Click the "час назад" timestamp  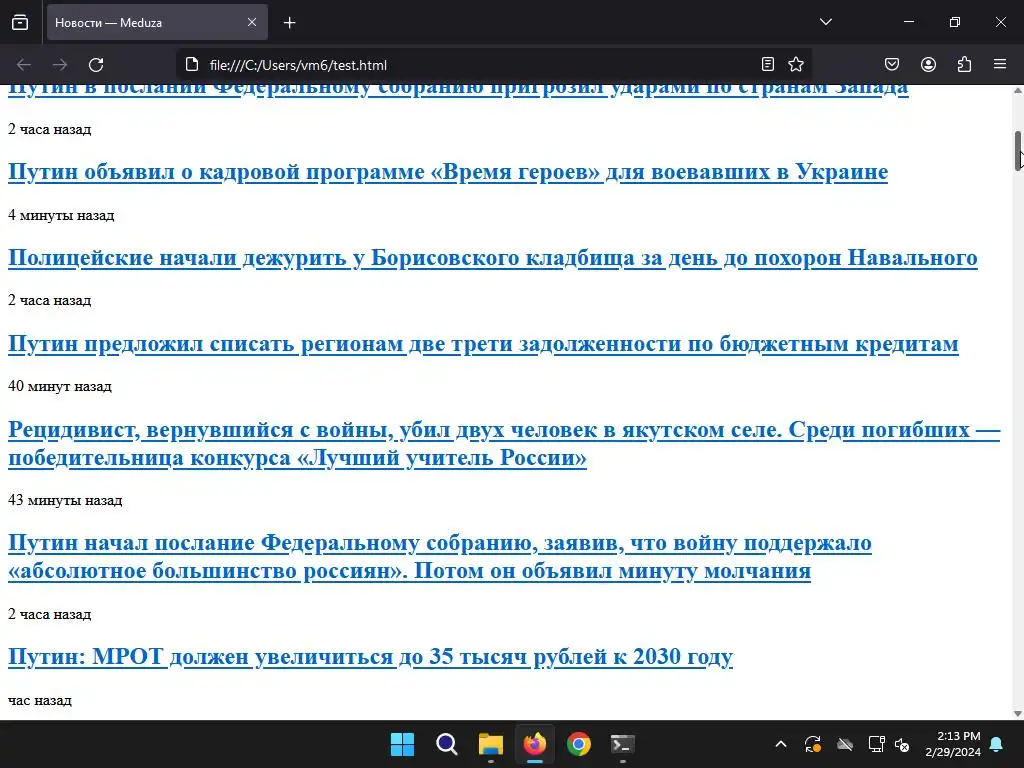tap(40, 700)
